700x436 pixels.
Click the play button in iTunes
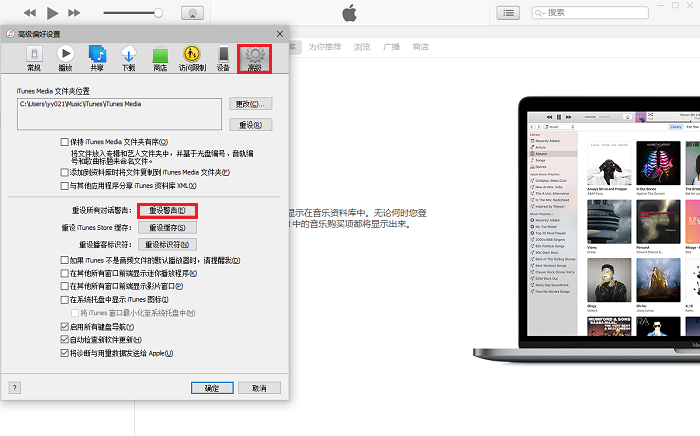[x=52, y=13]
